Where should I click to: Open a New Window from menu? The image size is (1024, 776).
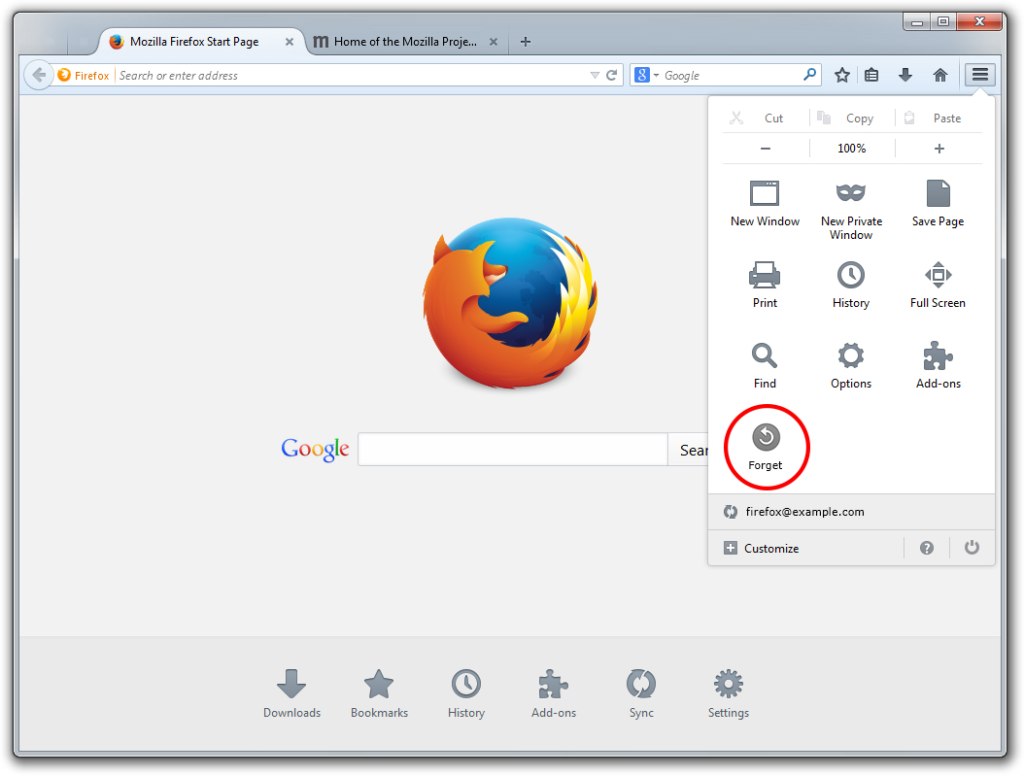pyautogui.click(x=765, y=204)
